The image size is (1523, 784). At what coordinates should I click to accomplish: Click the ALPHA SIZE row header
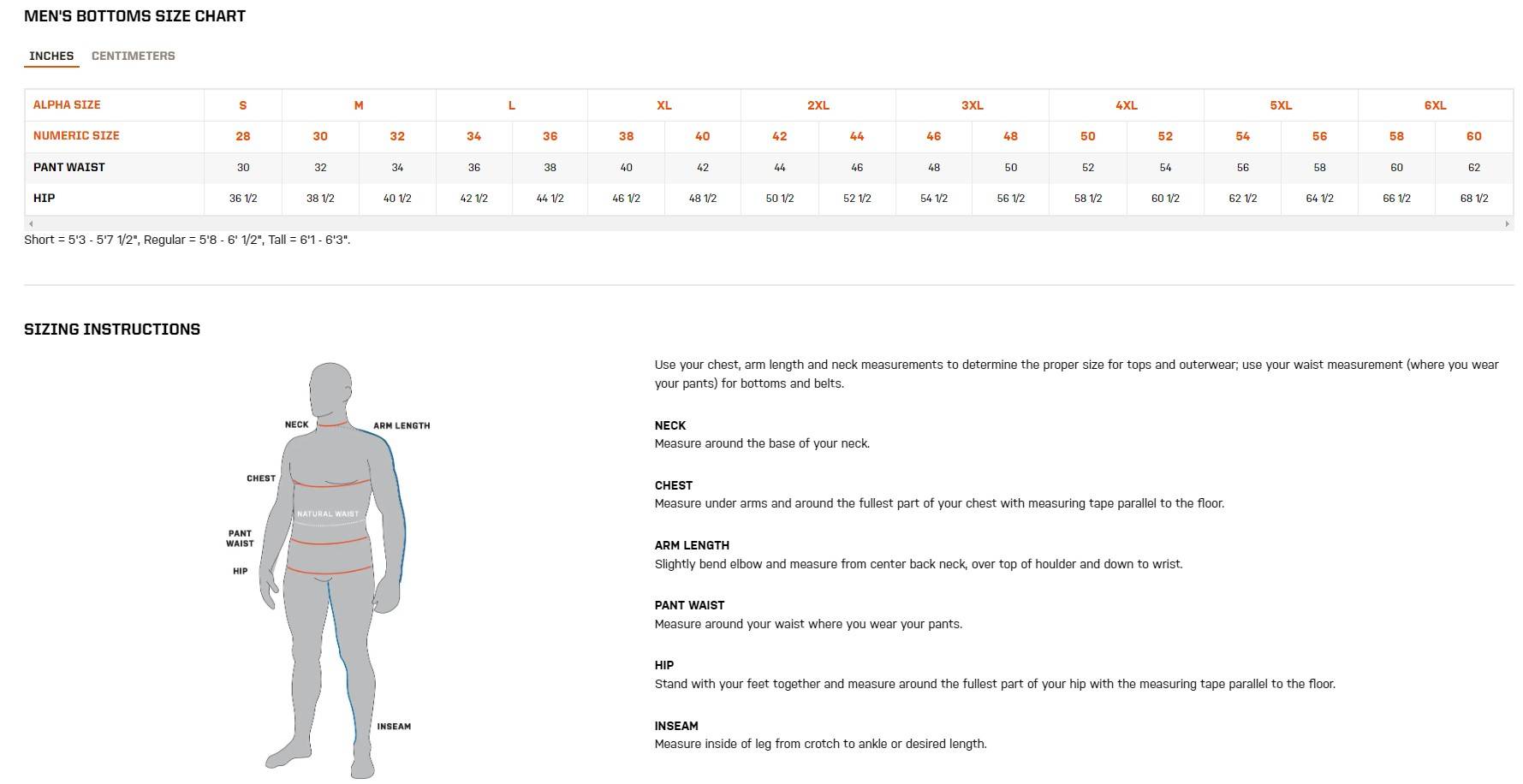[x=67, y=104]
